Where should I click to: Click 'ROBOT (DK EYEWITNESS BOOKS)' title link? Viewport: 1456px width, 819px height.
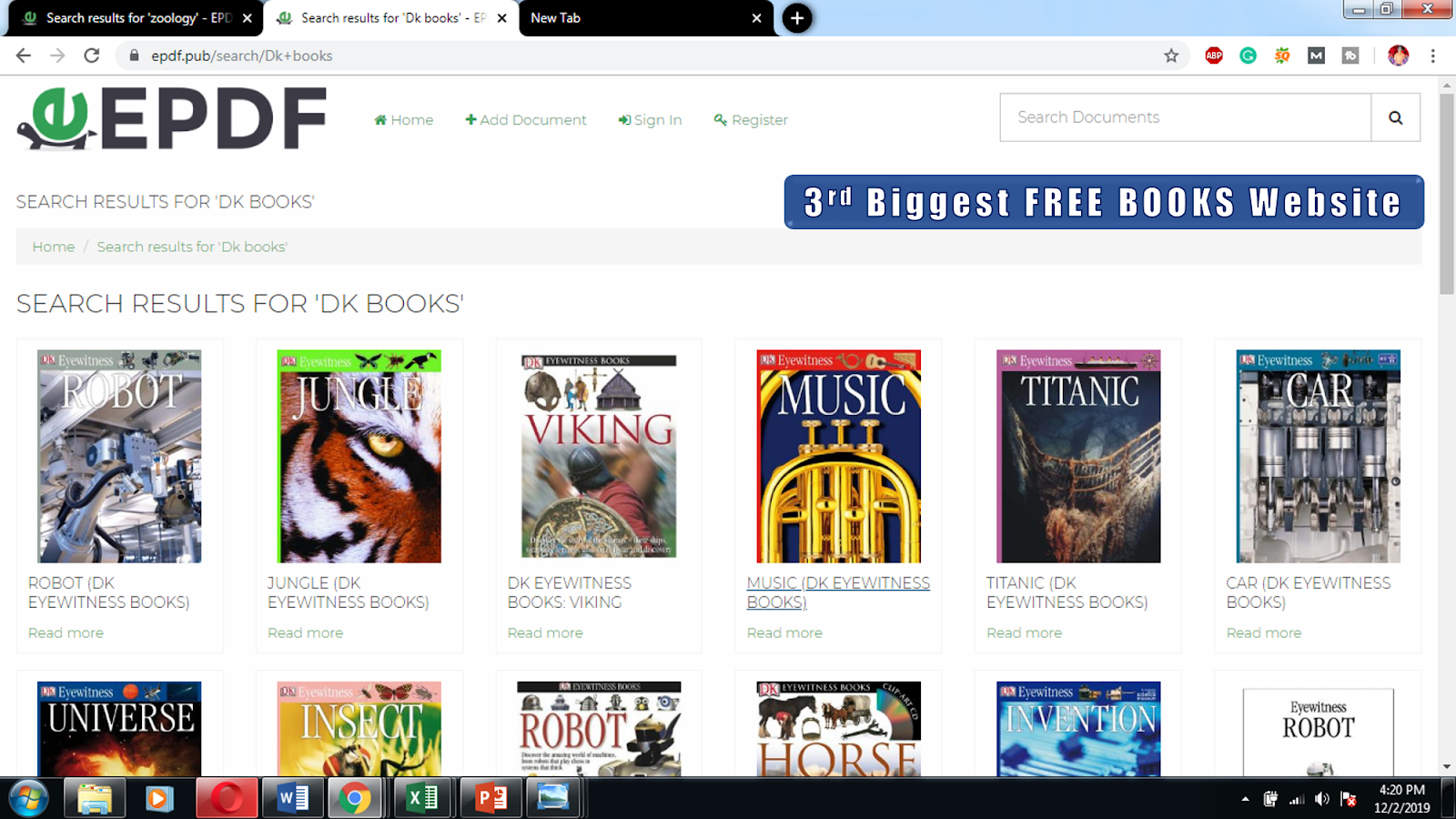[109, 592]
